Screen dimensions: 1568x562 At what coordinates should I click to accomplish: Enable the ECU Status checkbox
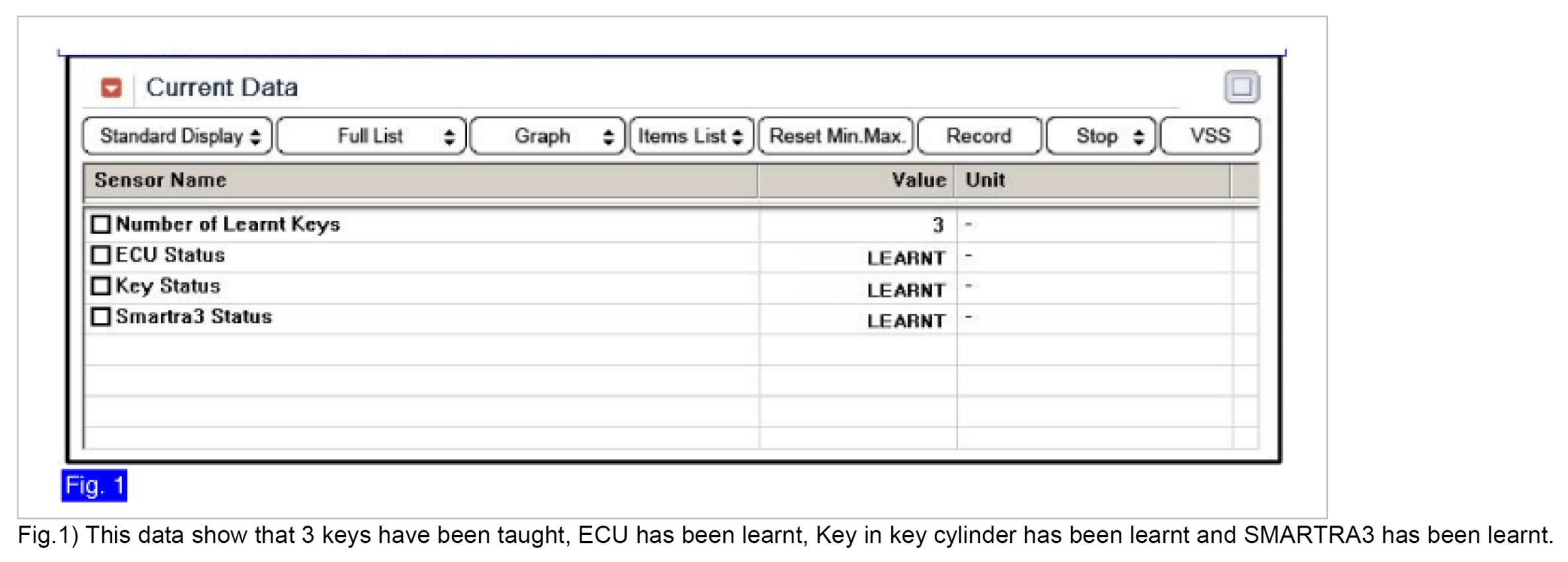[x=101, y=255]
